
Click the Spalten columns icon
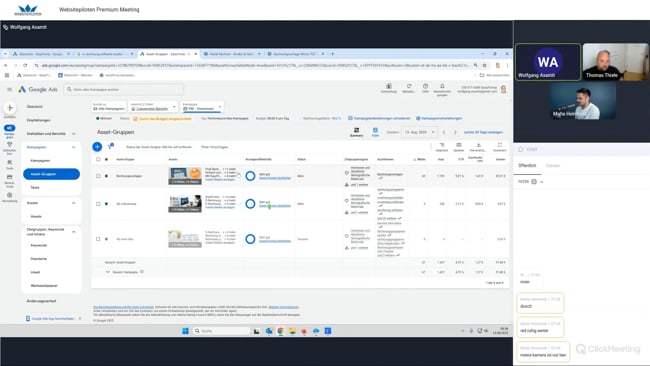tap(458, 145)
